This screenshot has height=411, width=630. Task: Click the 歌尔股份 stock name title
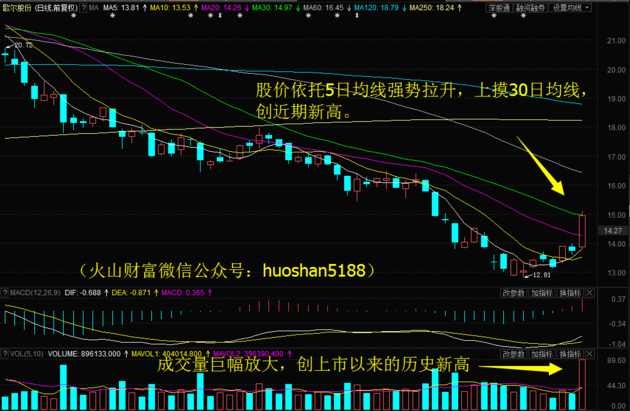point(14,7)
